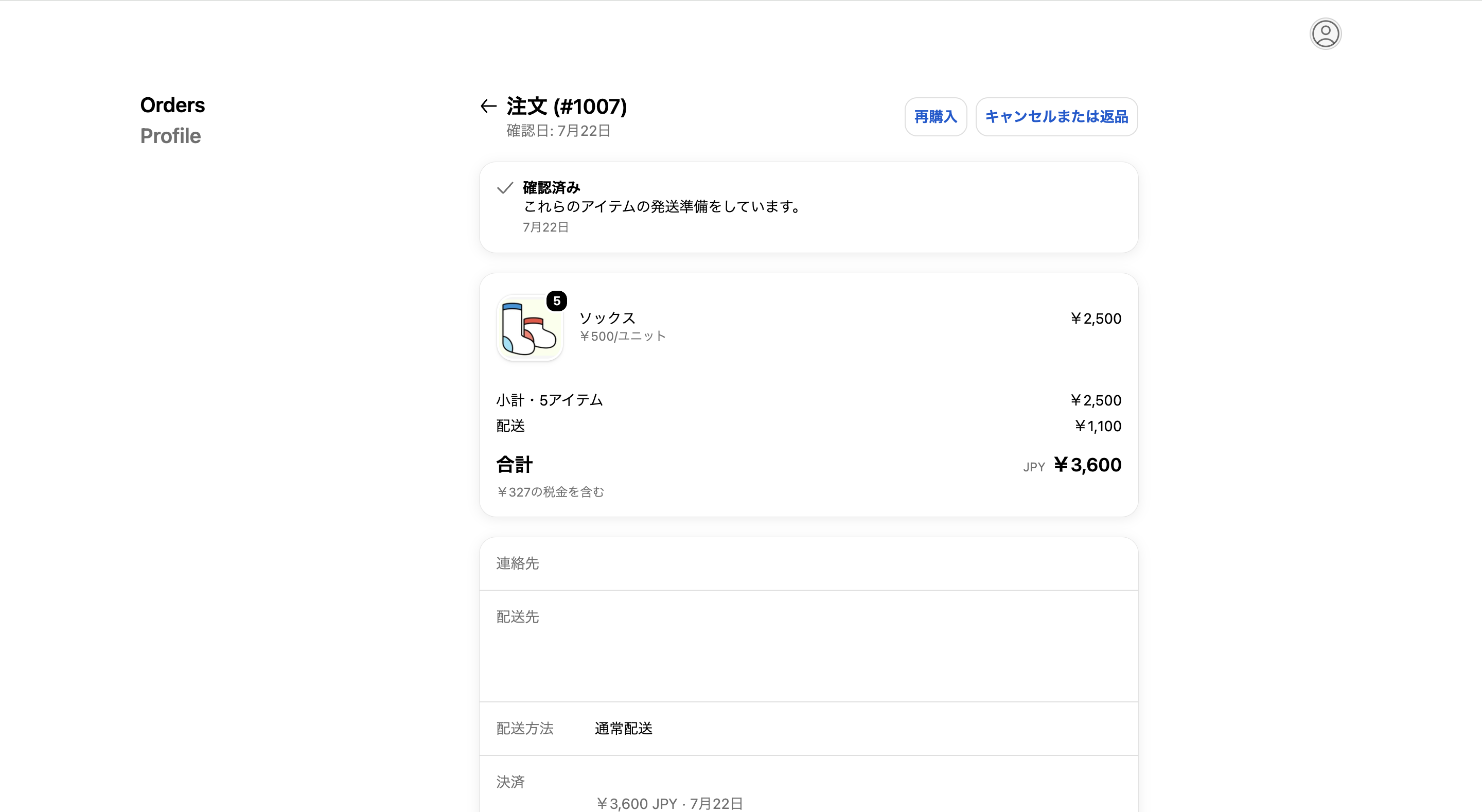This screenshot has height=812, width=1482.
Task: Select the 決済 payment label
Action: tap(510, 782)
